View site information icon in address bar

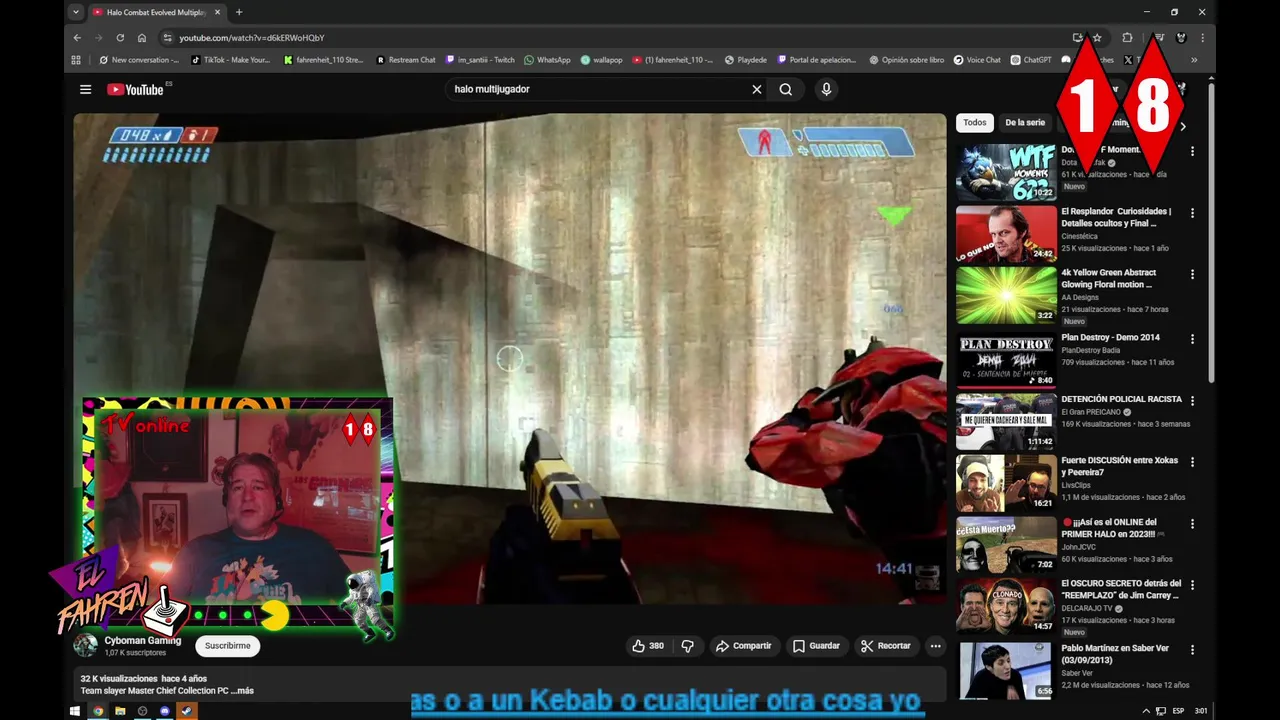[167, 38]
